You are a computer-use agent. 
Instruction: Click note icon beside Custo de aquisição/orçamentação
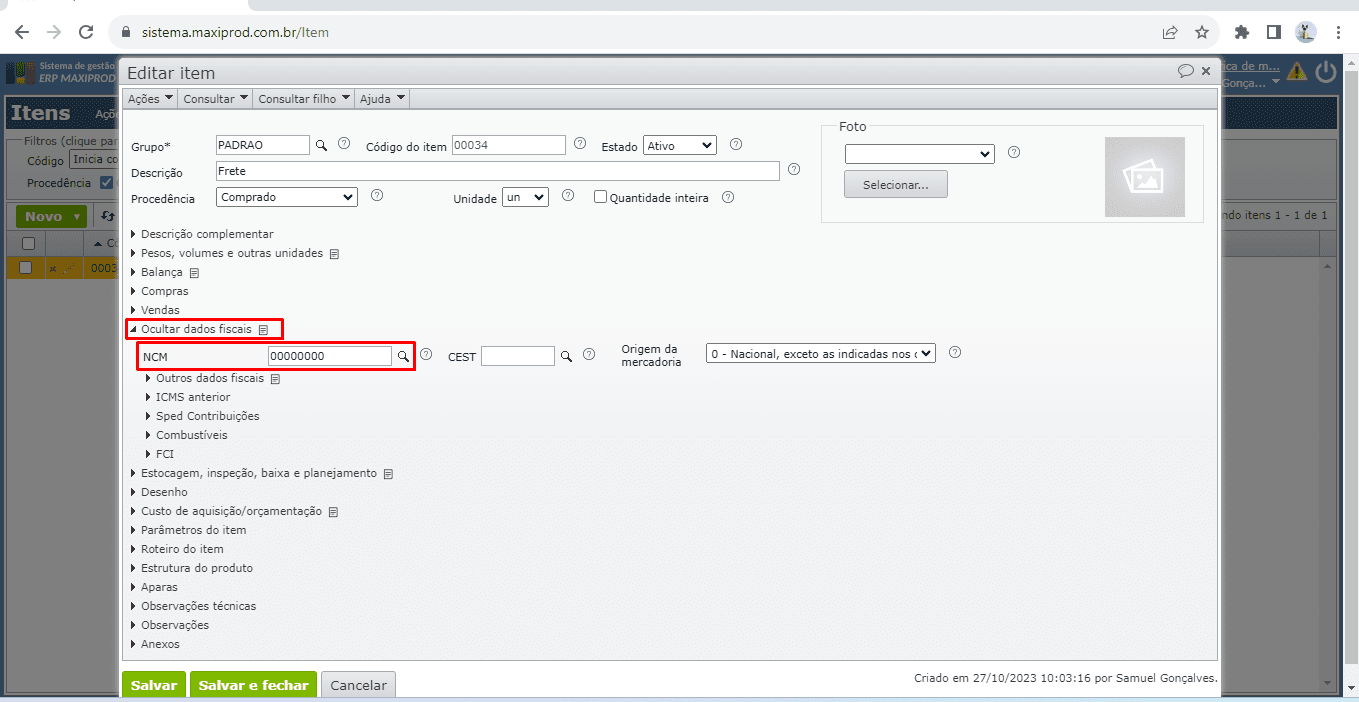click(x=334, y=512)
